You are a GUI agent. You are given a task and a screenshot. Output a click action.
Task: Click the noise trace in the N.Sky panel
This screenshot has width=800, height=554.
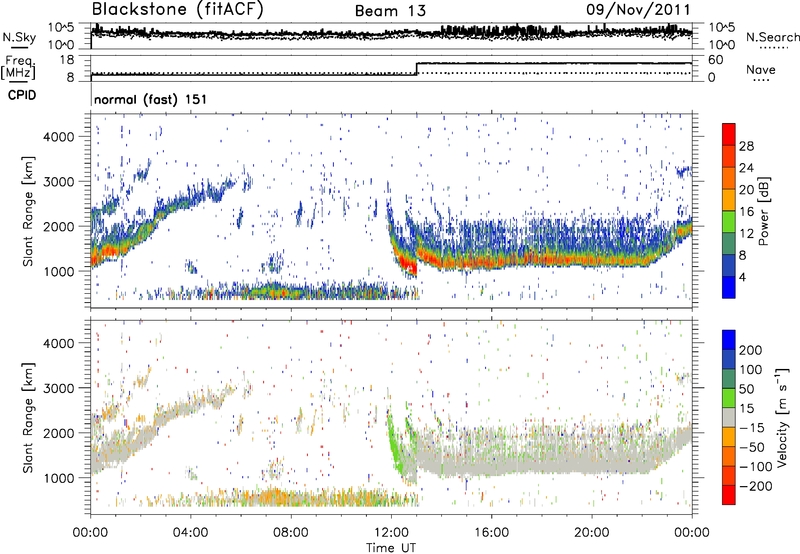(391, 33)
